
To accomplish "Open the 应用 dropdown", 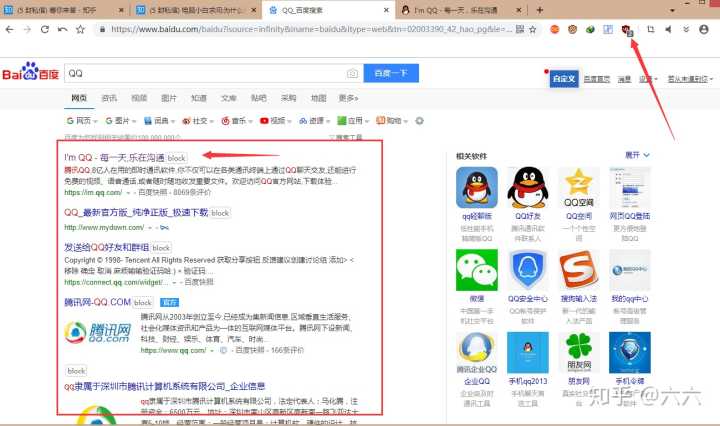I will click(x=353, y=121).
